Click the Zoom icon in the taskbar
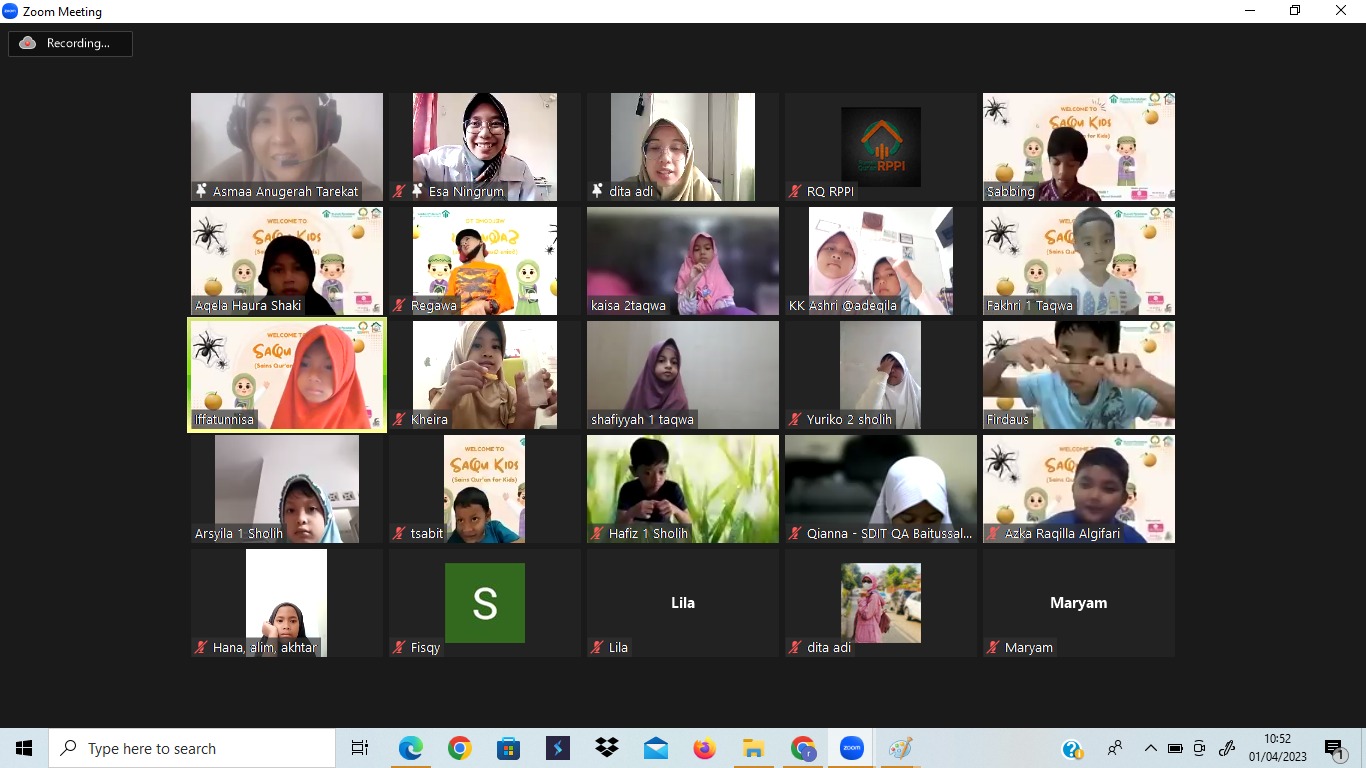This screenshot has height=768, width=1366. coord(852,748)
